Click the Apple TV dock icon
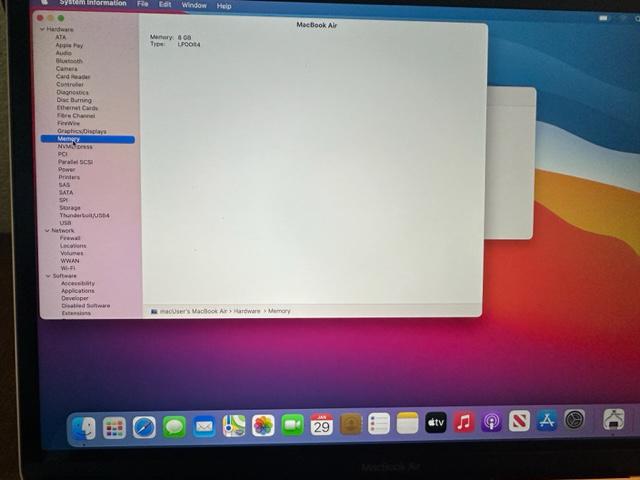 coord(435,423)
